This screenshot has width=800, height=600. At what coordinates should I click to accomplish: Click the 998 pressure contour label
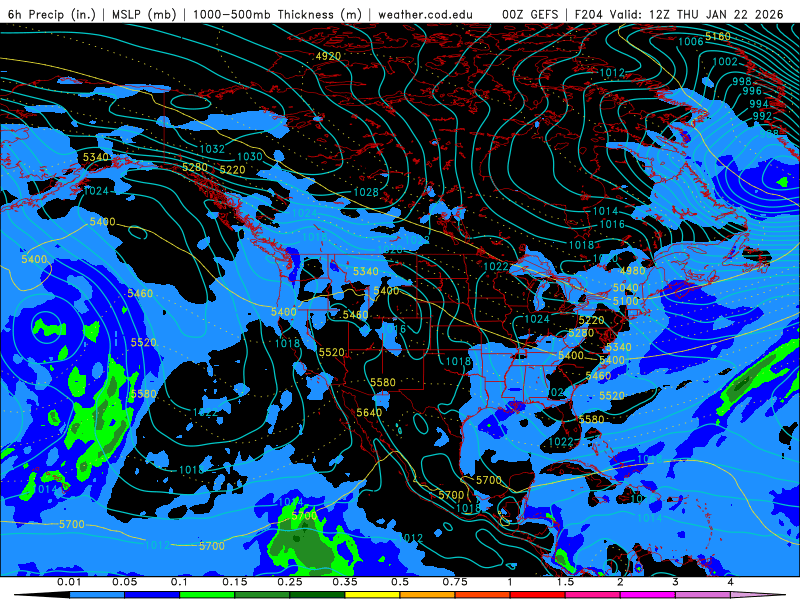[742, 81]
